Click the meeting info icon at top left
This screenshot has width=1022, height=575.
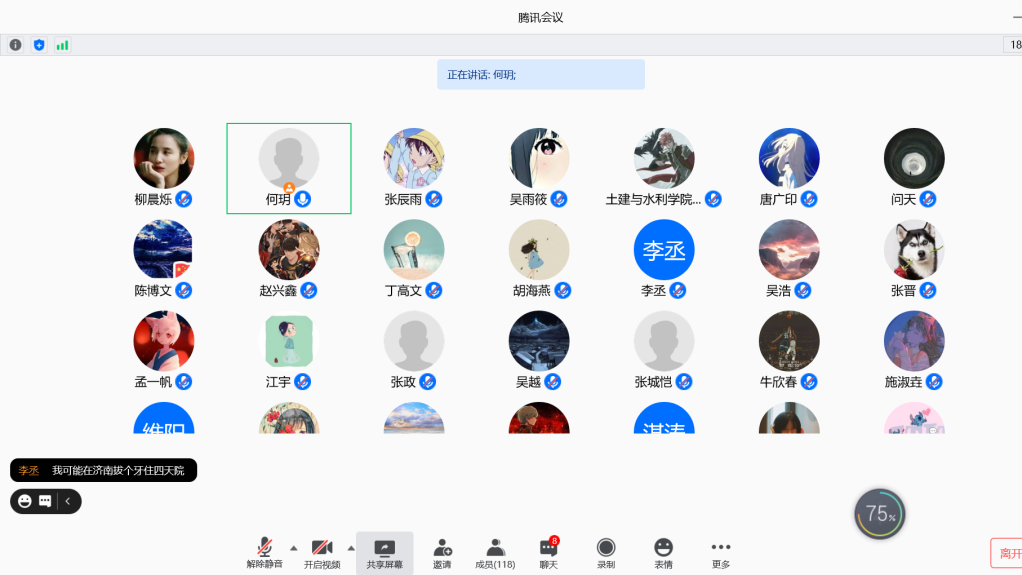coord(16,45)
